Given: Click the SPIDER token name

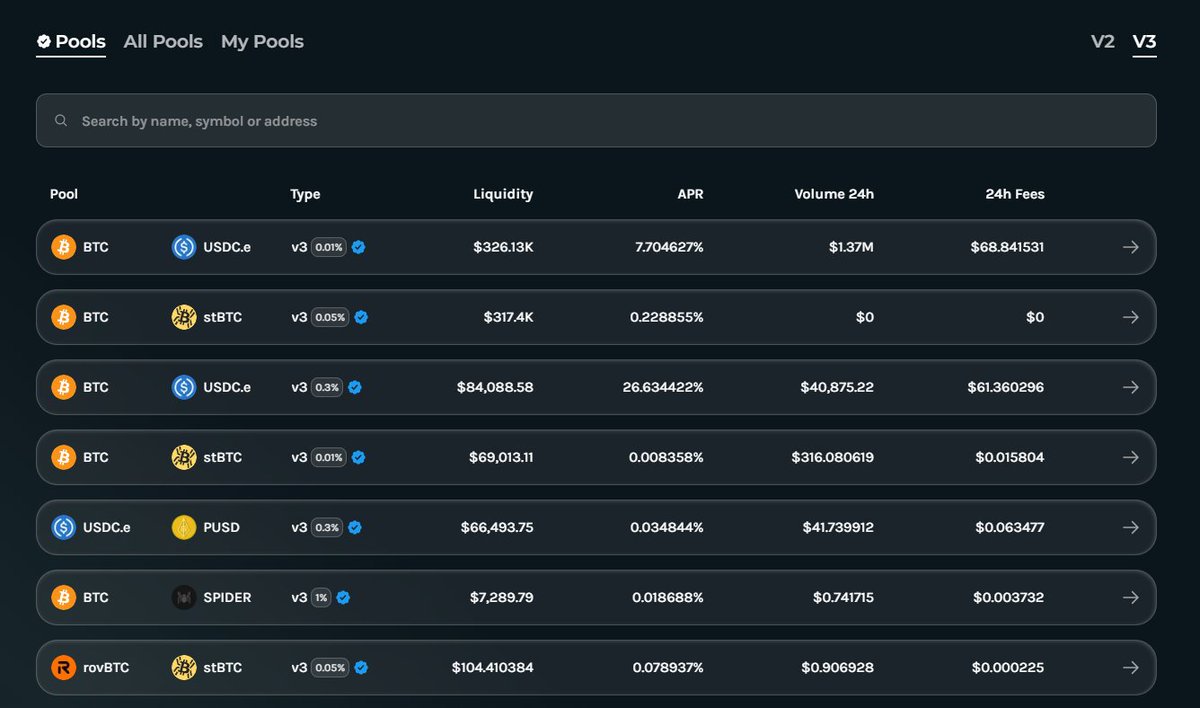Looking at the screenshot, I should [x=227, y=597].
